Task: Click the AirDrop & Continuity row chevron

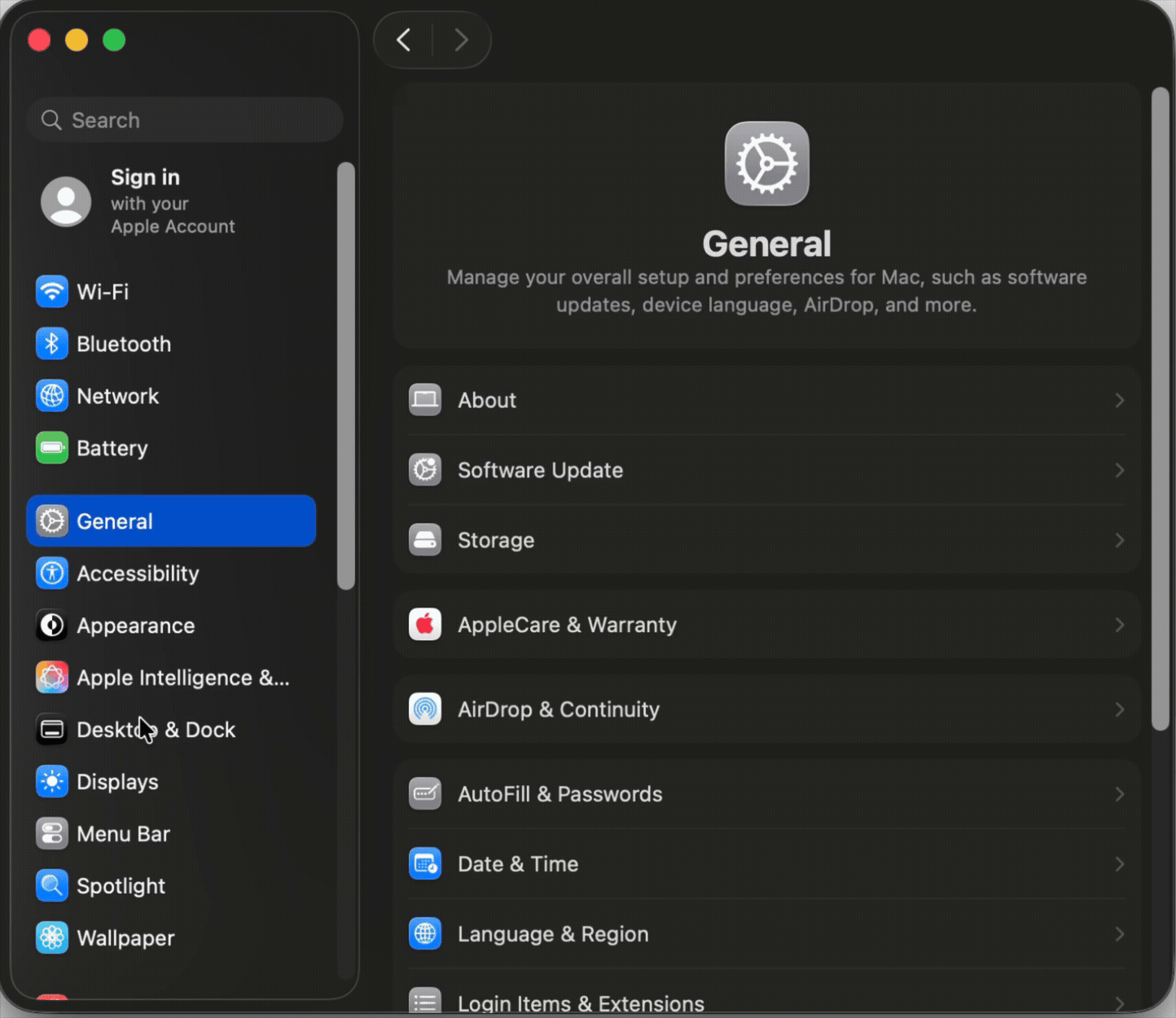Action: (x=1120, y=709)
